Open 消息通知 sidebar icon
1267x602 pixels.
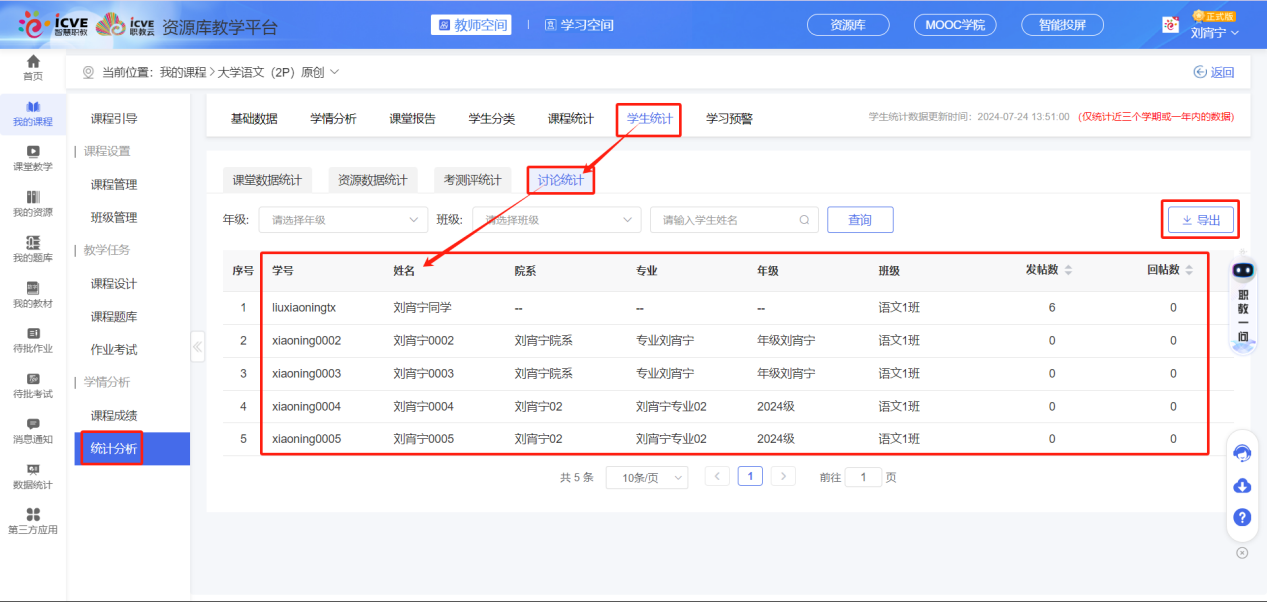33,430
